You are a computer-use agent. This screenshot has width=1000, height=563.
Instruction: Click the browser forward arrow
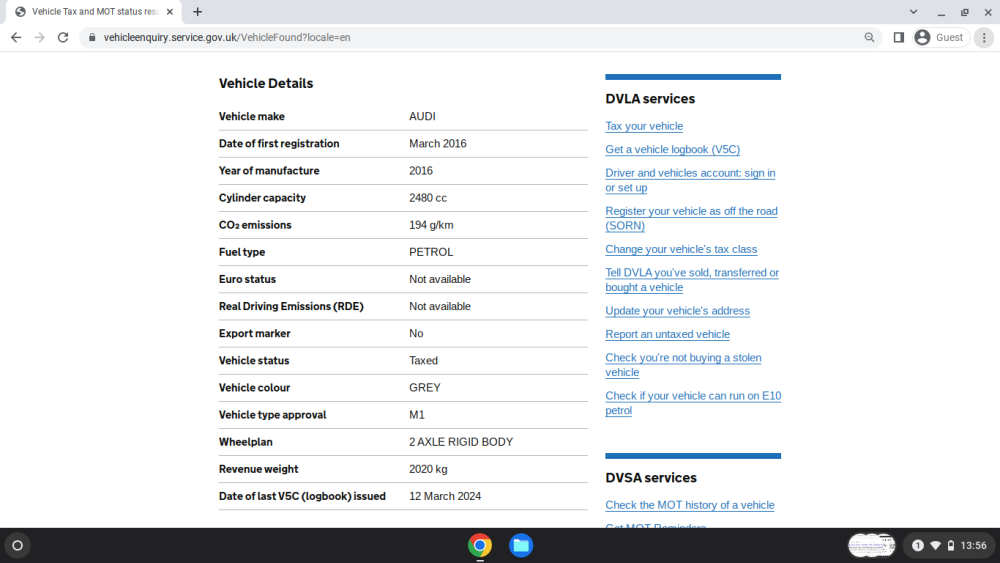click(x=40, y=38)
